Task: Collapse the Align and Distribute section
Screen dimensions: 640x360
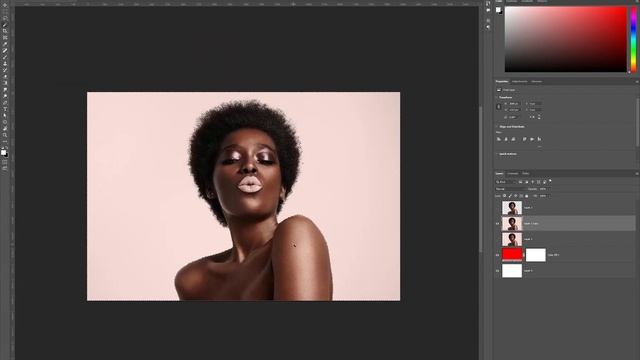Action: tap(496, 127)
